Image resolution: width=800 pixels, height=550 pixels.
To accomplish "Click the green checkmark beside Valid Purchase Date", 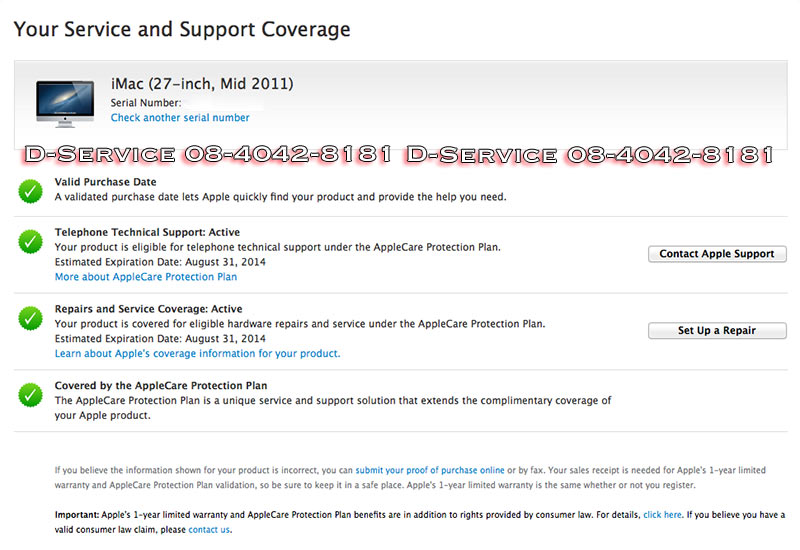I will coord(31,190).
